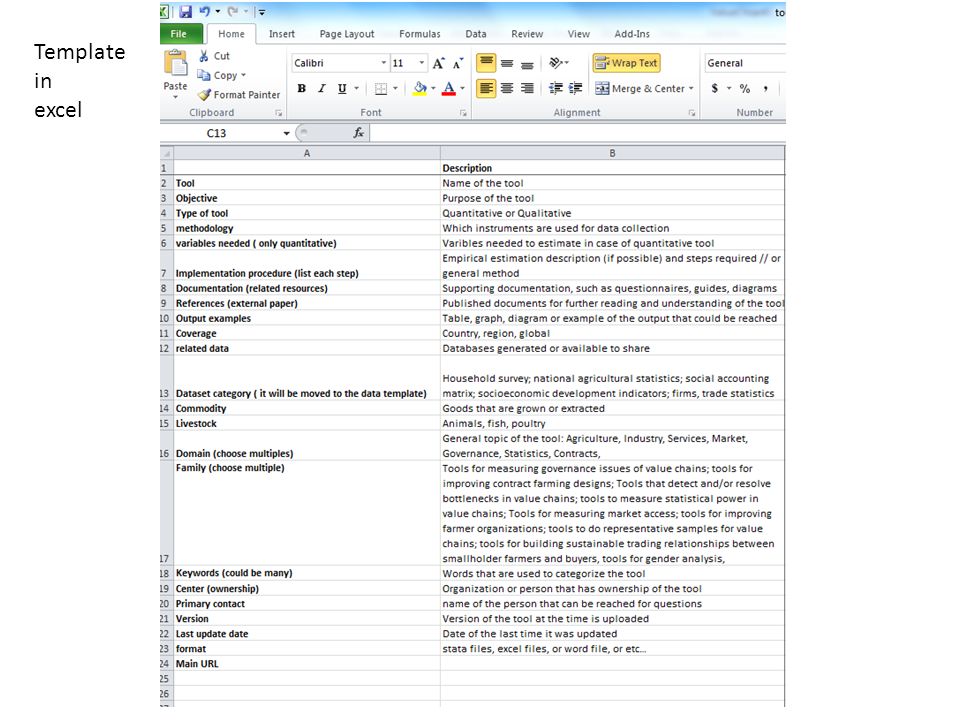Viewport: 960px width, 720px height.
Task: Select cell with 'Main URL'
Action: coord(307,664)
